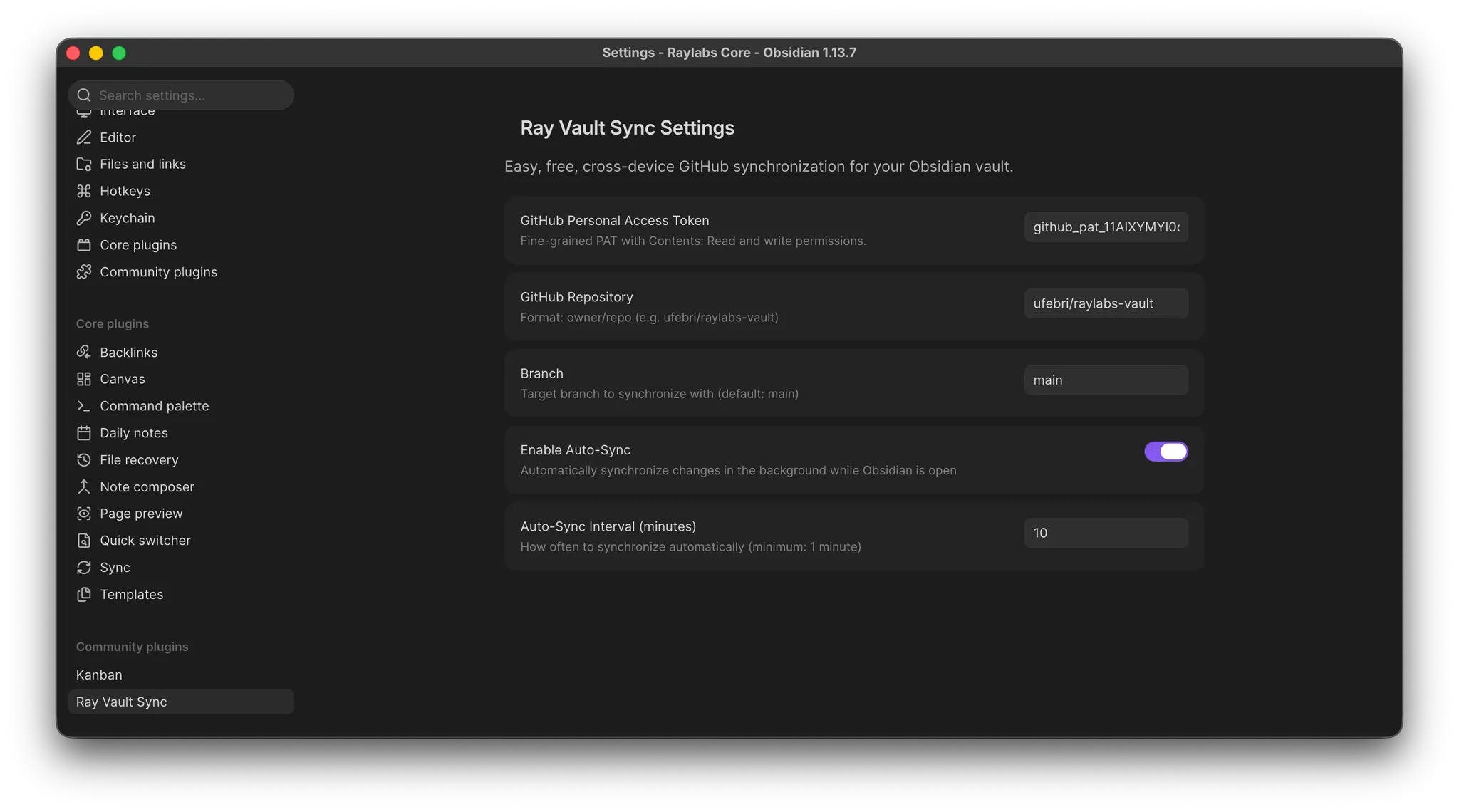The width and height of the screenshot is (1459, 812).
Task: Click the Page preview icon
Action: [84, 514]
